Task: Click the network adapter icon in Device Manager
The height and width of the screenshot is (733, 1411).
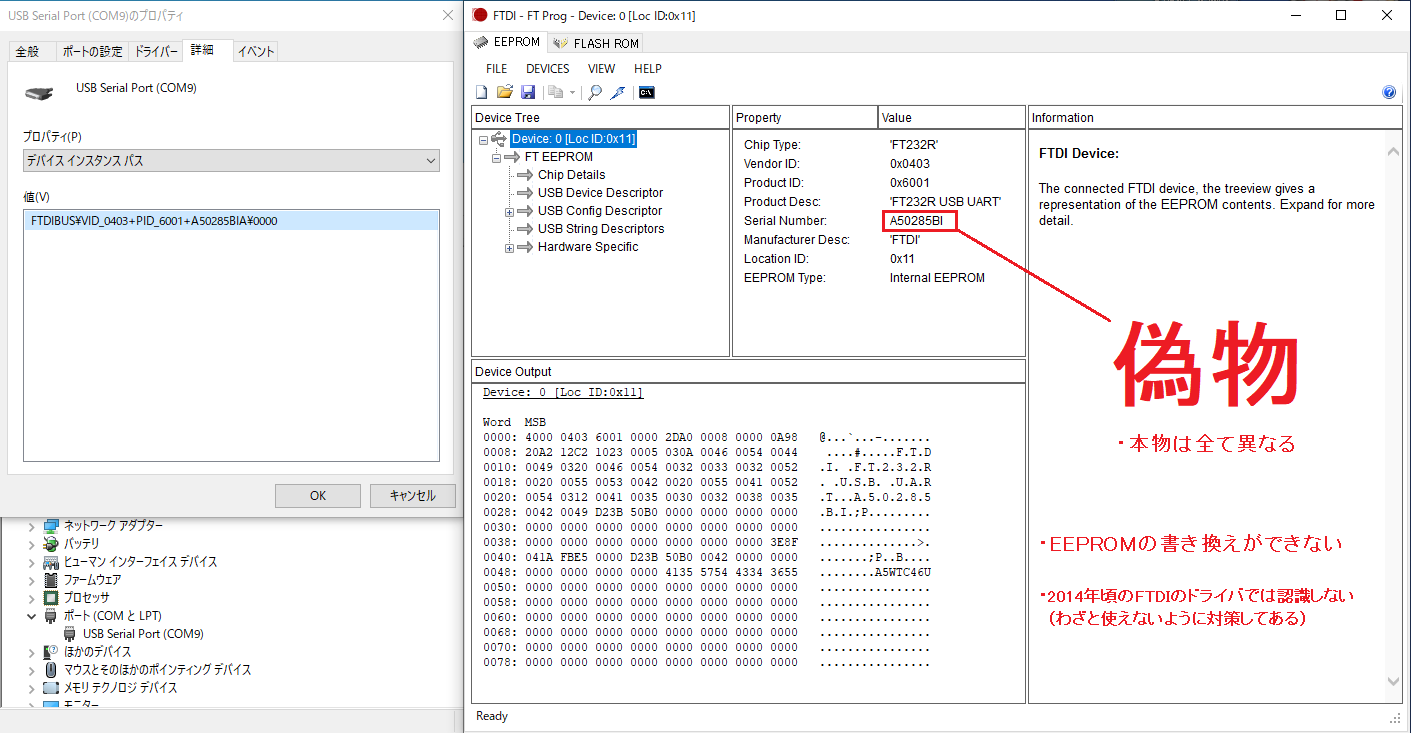Action: 51,526
